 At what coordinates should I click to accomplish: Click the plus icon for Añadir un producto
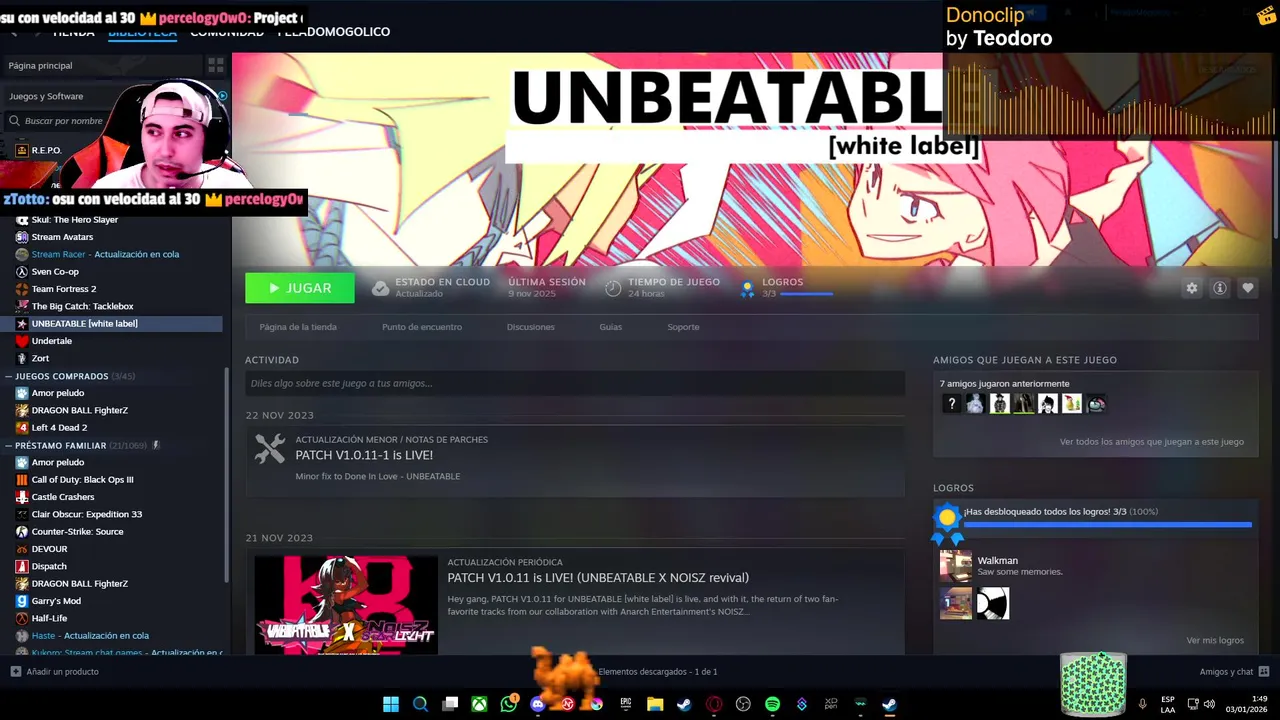[x=15, y=672]
